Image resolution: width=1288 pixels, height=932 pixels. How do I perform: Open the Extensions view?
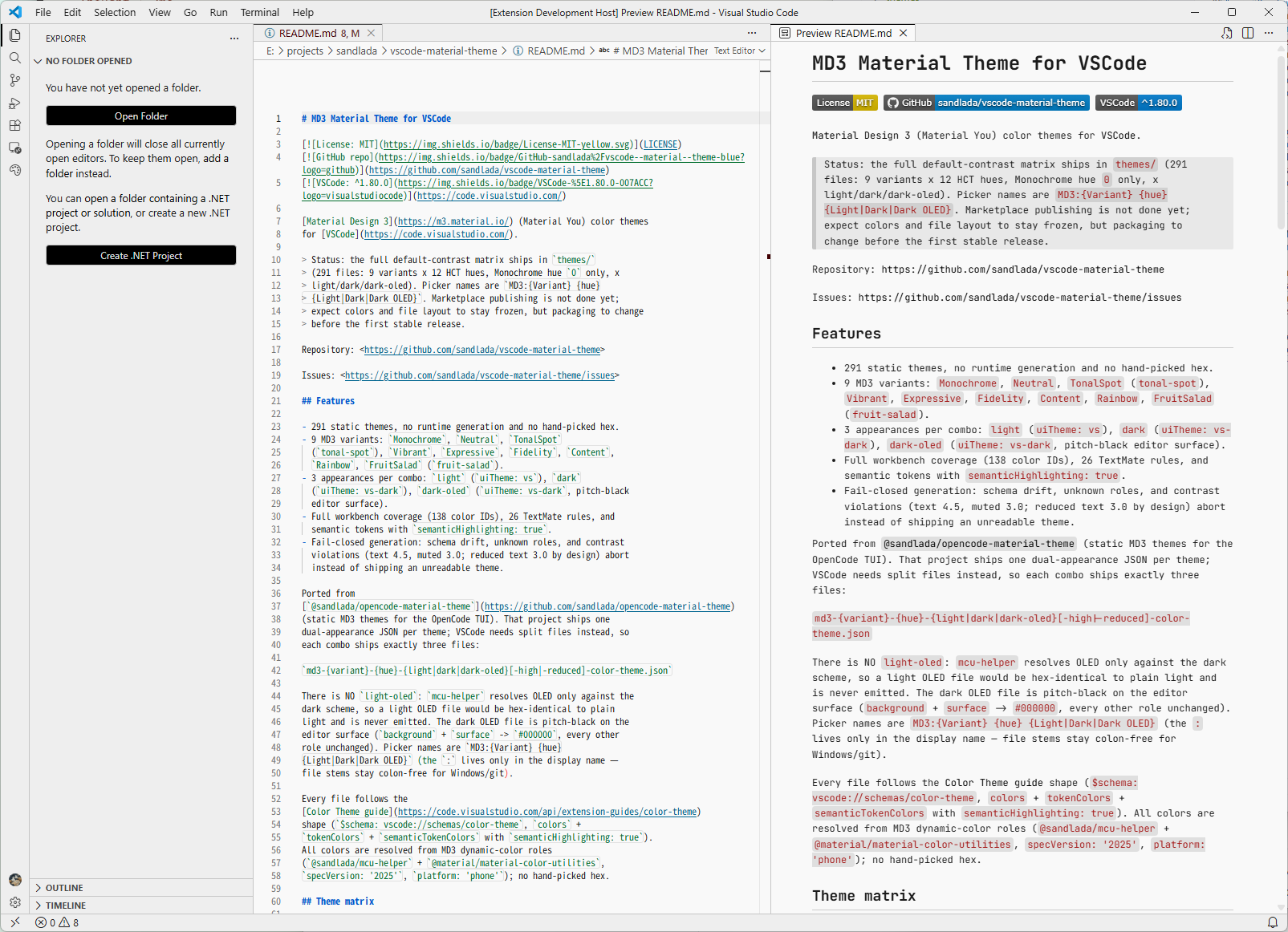(x=14, y=125)
